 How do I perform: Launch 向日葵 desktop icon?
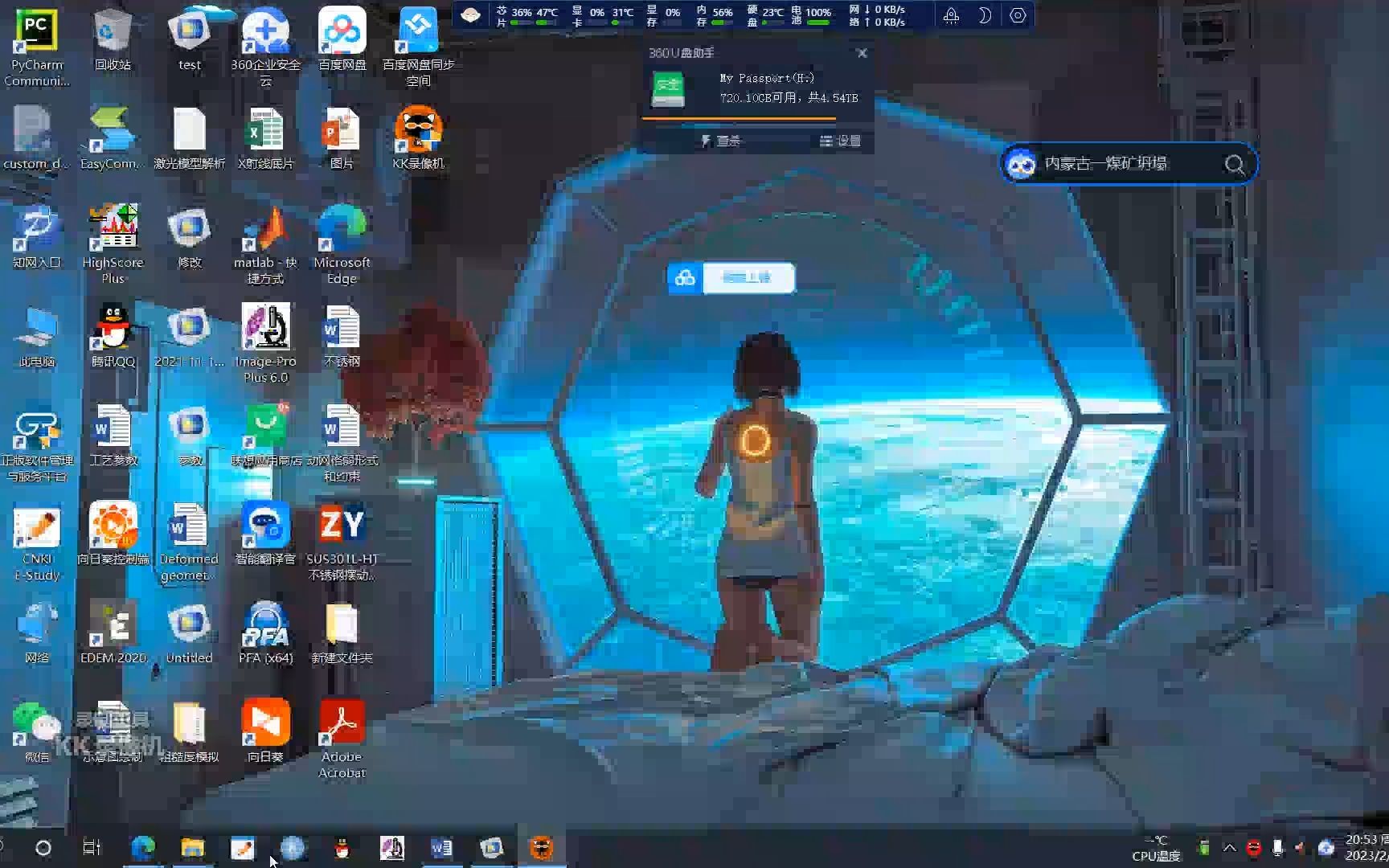[265, 732]
